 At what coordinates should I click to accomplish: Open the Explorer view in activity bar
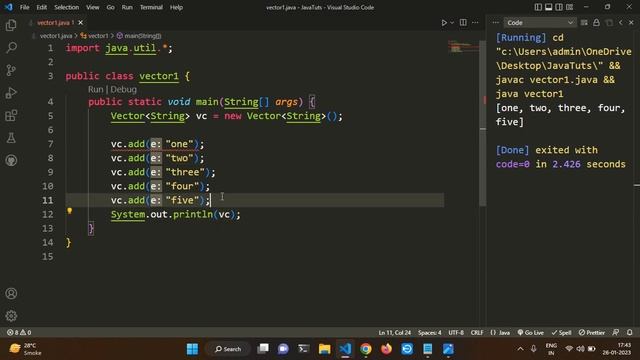[11, 25]
